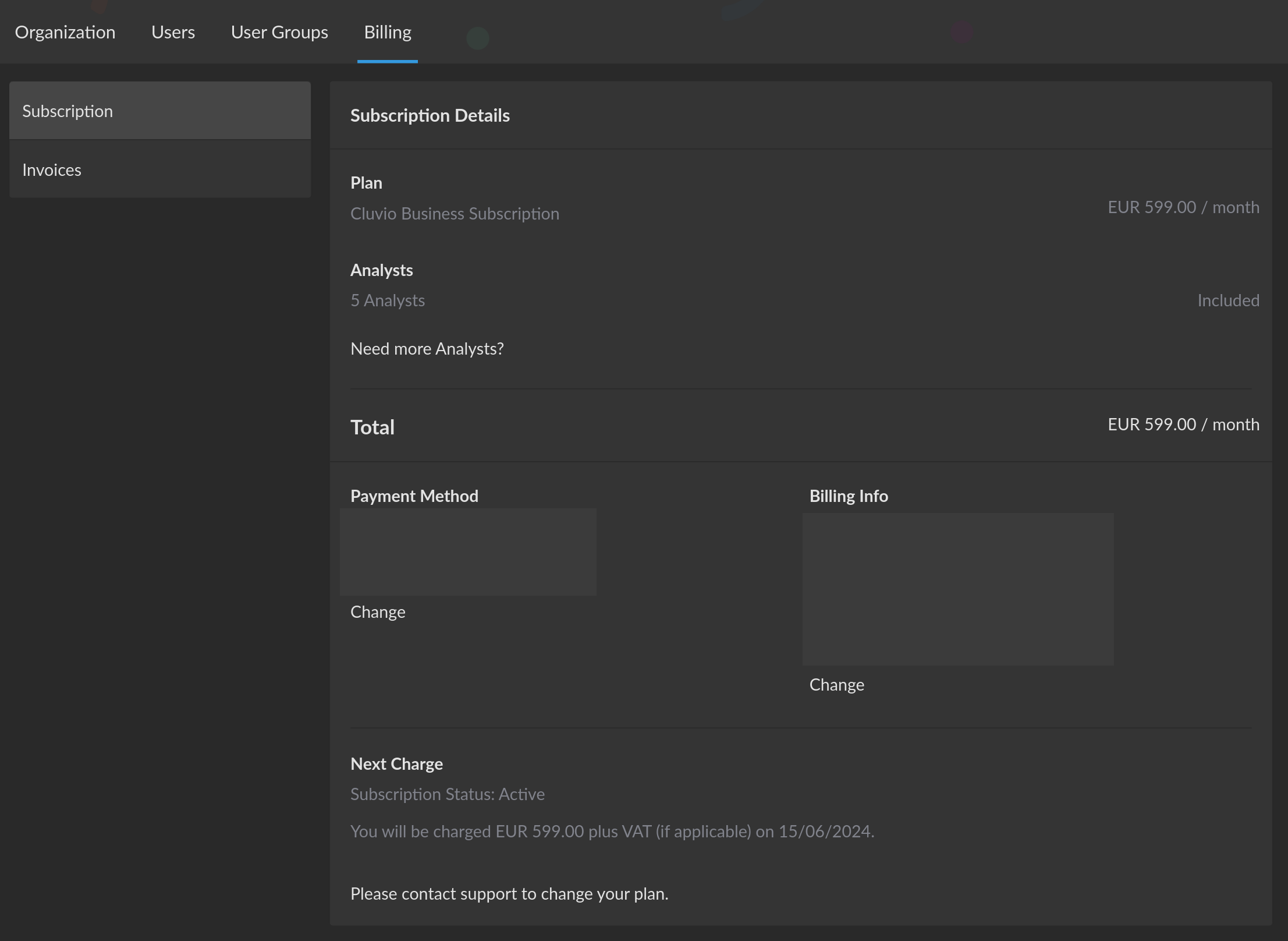Open the Organization tab
This screenshot has height=941, width=1288.
(65, 32)
